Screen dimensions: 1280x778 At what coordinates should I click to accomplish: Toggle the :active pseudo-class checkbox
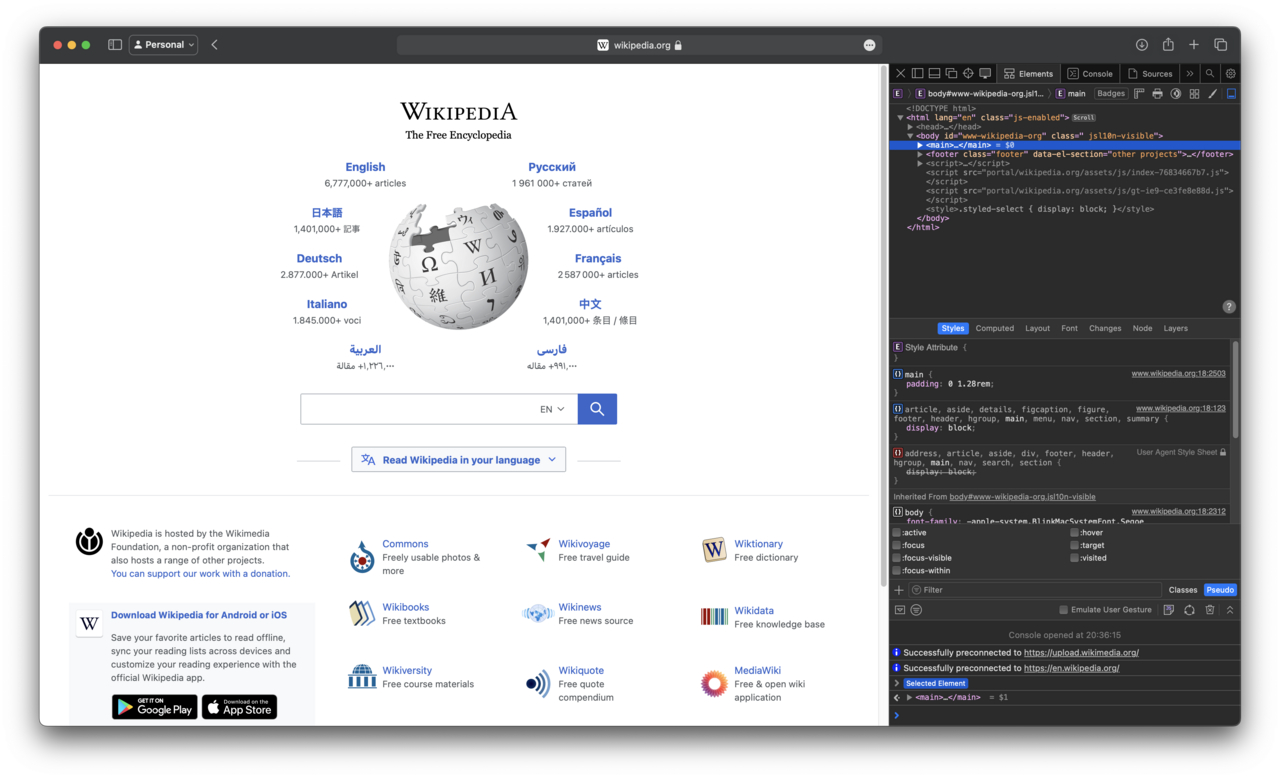point(897,533)
